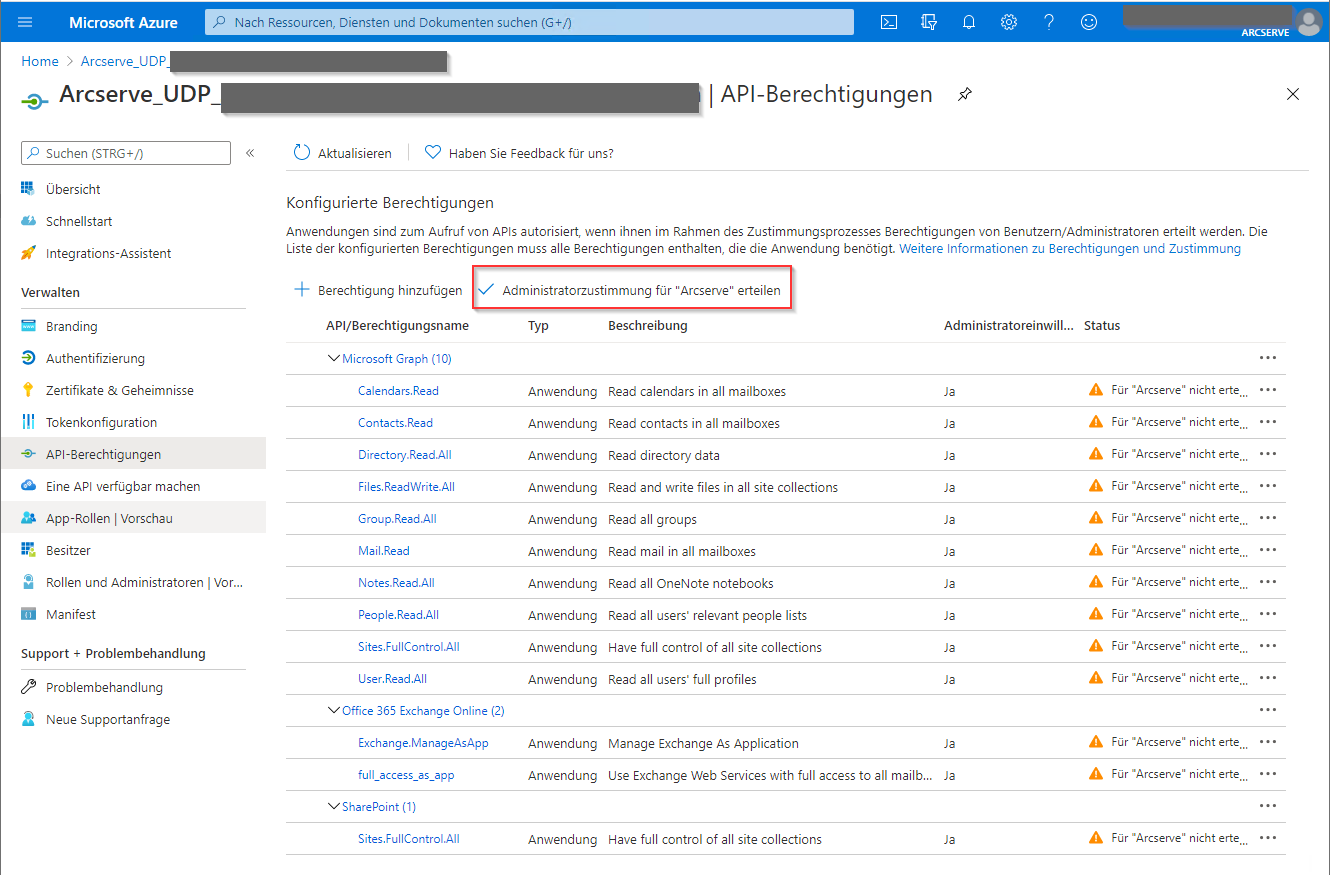Go to Home breadcrumb link
1330x875 pixels.
click(40, 61)
